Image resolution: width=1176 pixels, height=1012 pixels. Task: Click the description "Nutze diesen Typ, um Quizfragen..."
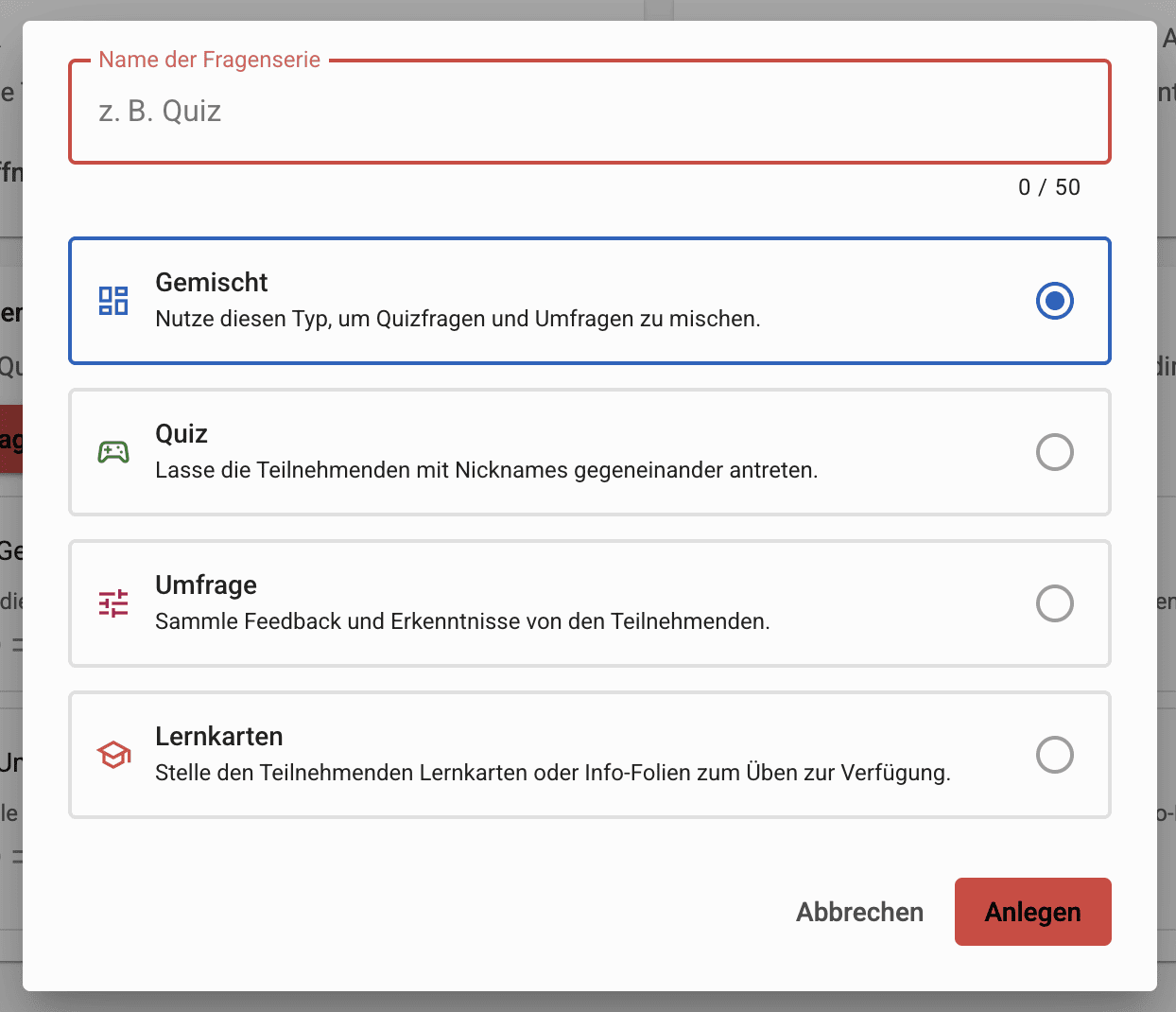(458, 319)
